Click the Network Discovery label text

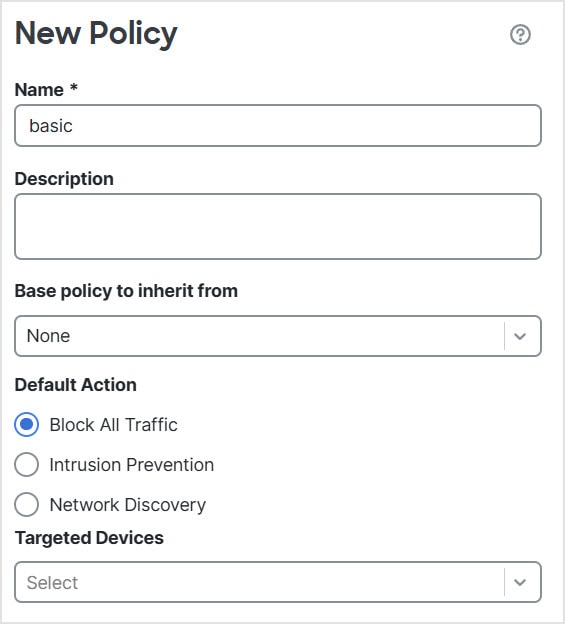click(x=128, y=505)
